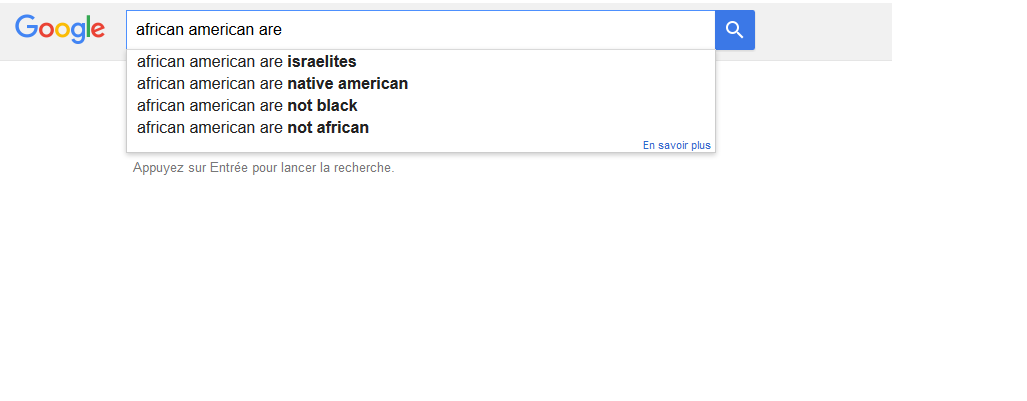Select suggestion 'african american are israelites'
The image size is (1027, 401).
click(x=420, y=62)
